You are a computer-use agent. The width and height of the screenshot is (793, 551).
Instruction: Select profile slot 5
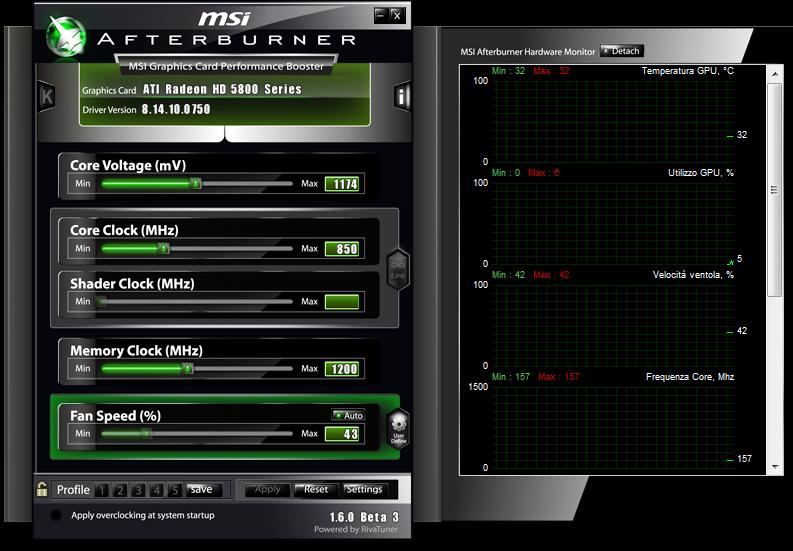[x=174, y=490]
